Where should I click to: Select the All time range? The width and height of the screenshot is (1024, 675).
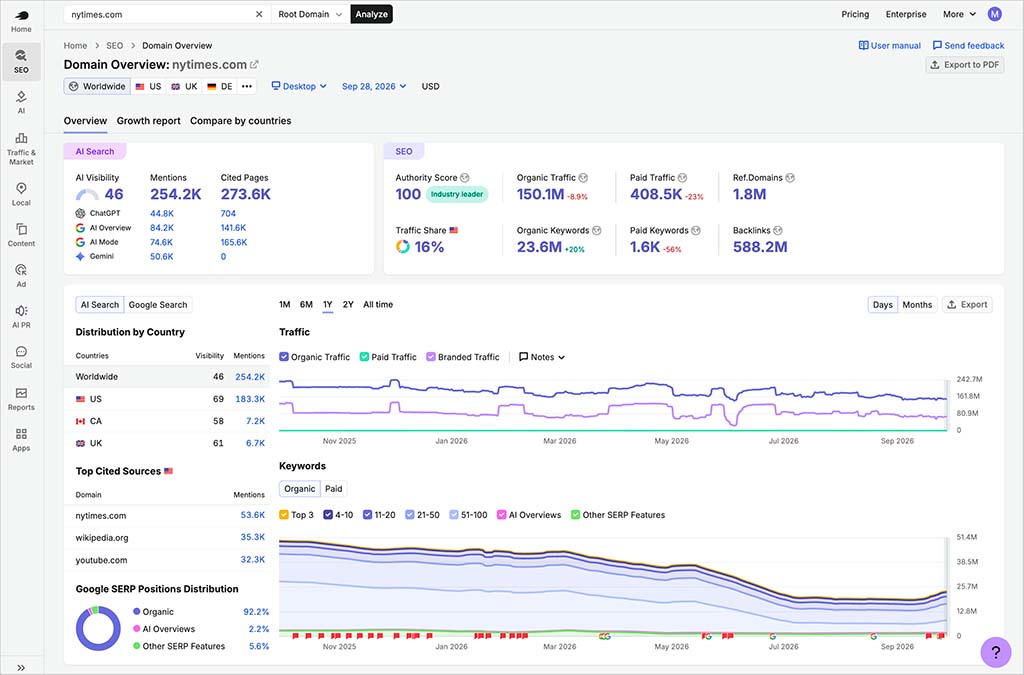click(378, 305)
